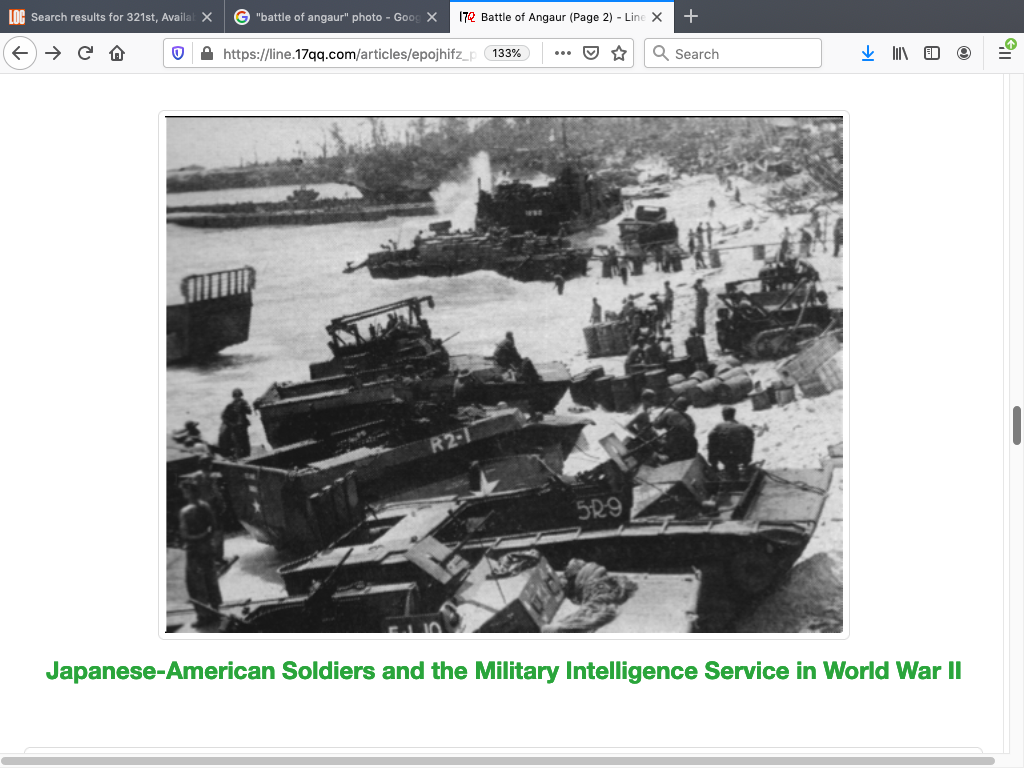Switch to the Search results for 321st tab
This screenshot has height=768, width=1024.
(105, 17)
